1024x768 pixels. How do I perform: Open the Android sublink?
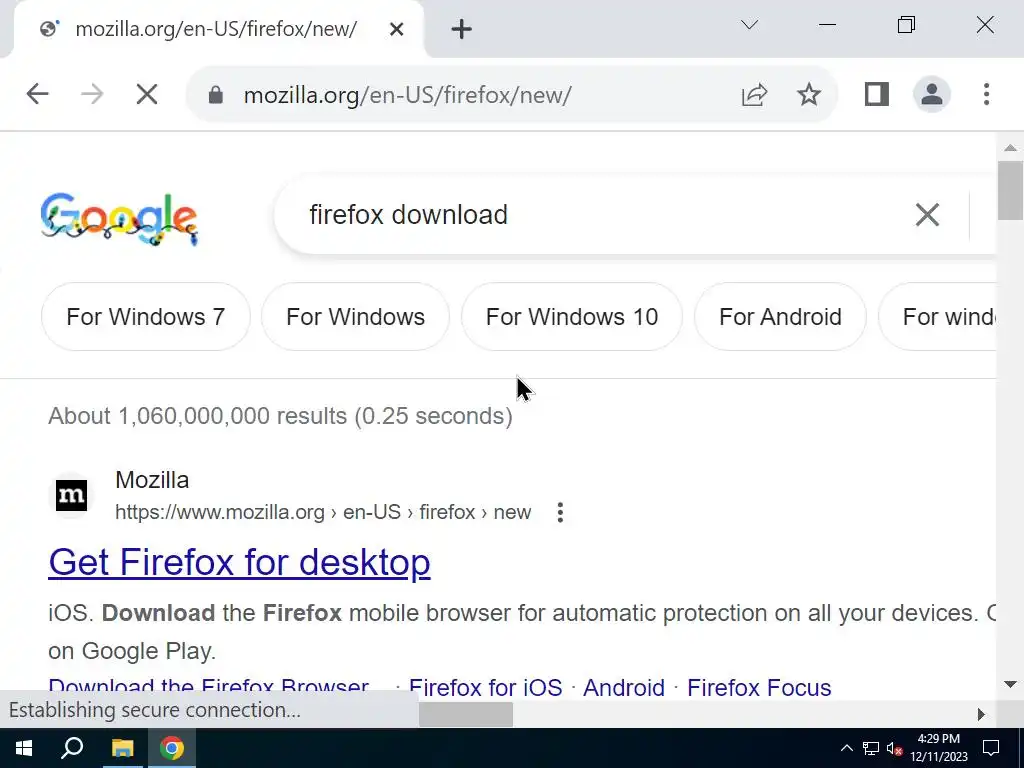click(x=624, y=688)
